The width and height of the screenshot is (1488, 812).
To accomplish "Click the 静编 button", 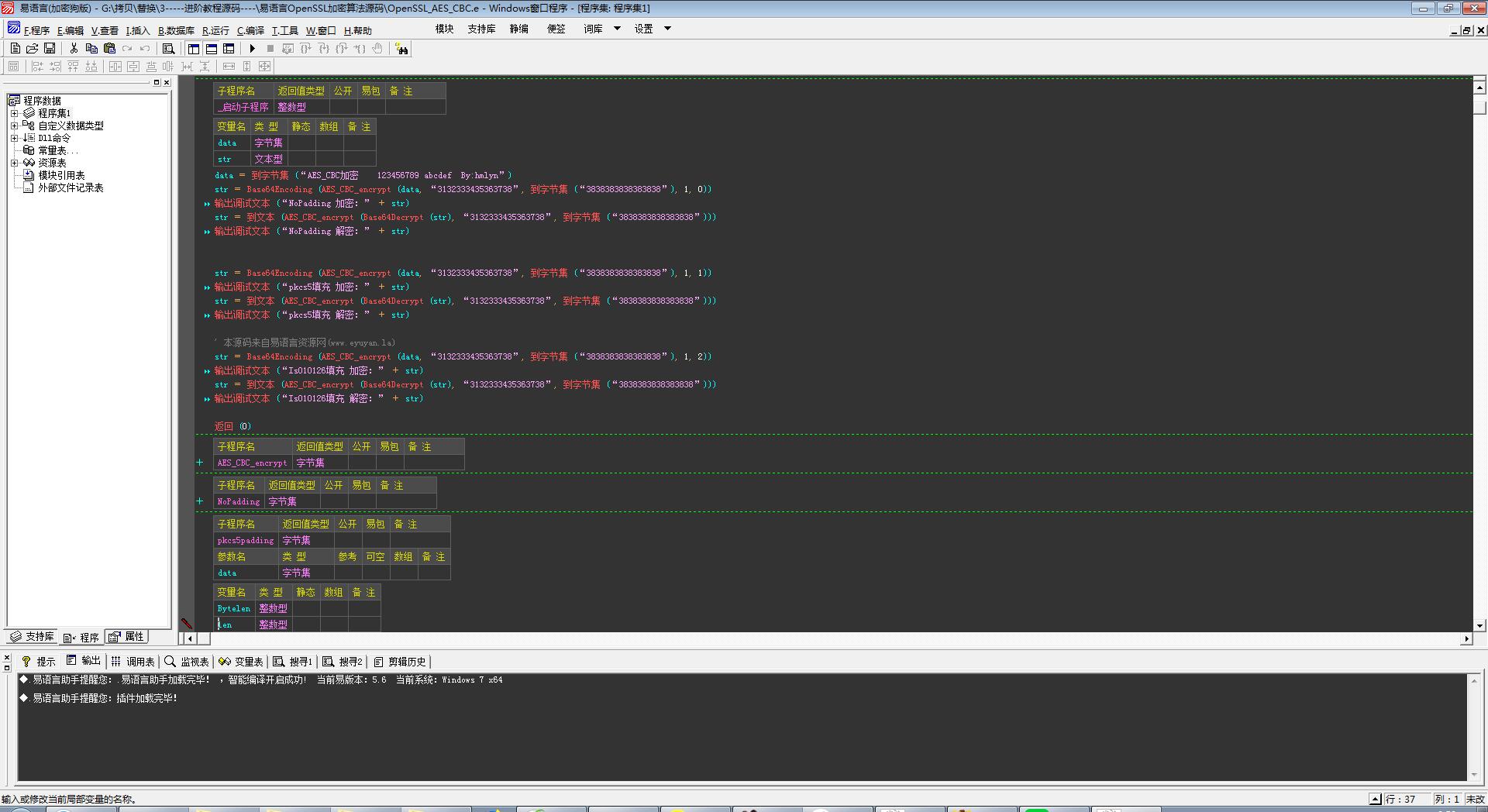I will (518, 29).
